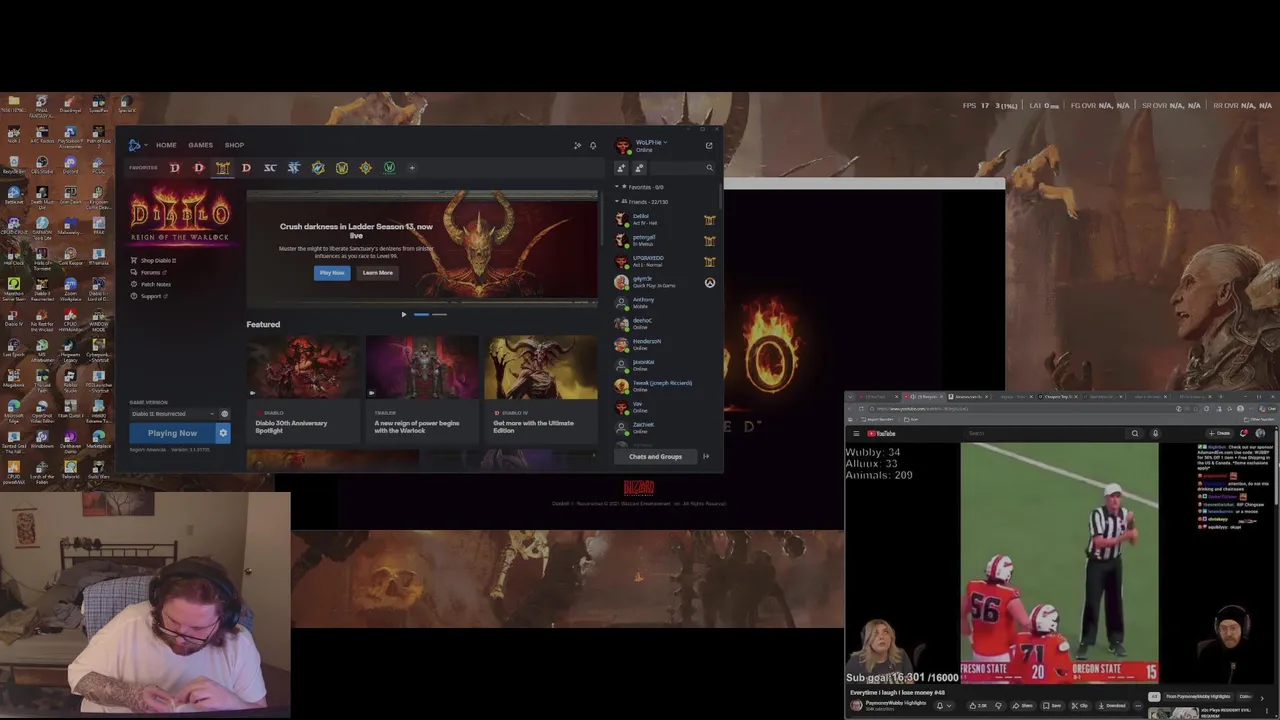Screen dimensions: 1280x720
Task: Click inside the Battle.net friends search field
Action: tap(677, 168)
